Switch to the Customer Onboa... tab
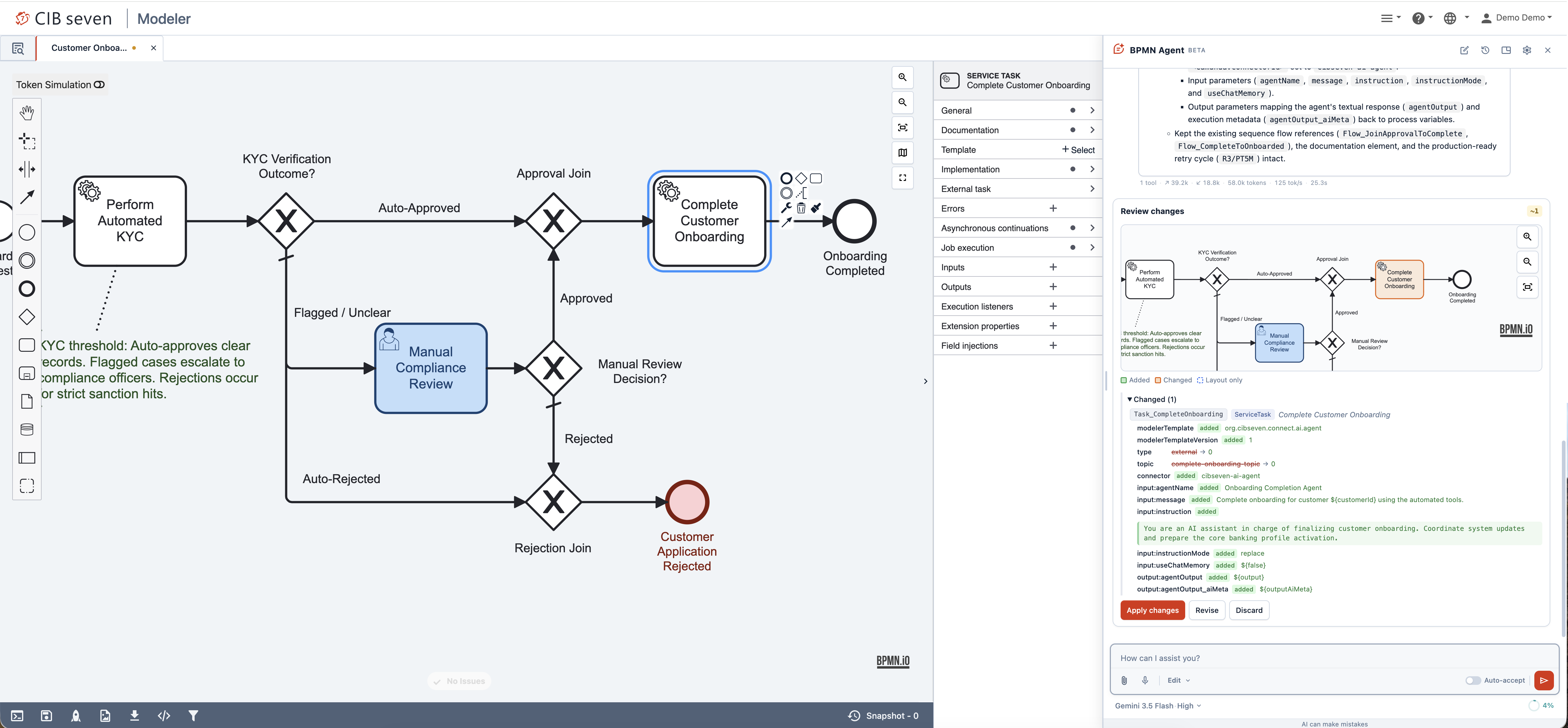 (x=89, y=48)
